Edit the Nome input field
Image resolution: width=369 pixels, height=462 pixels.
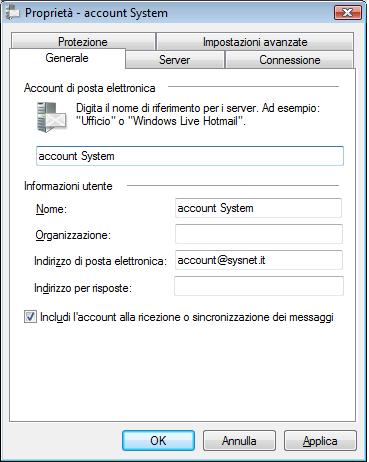258,208
